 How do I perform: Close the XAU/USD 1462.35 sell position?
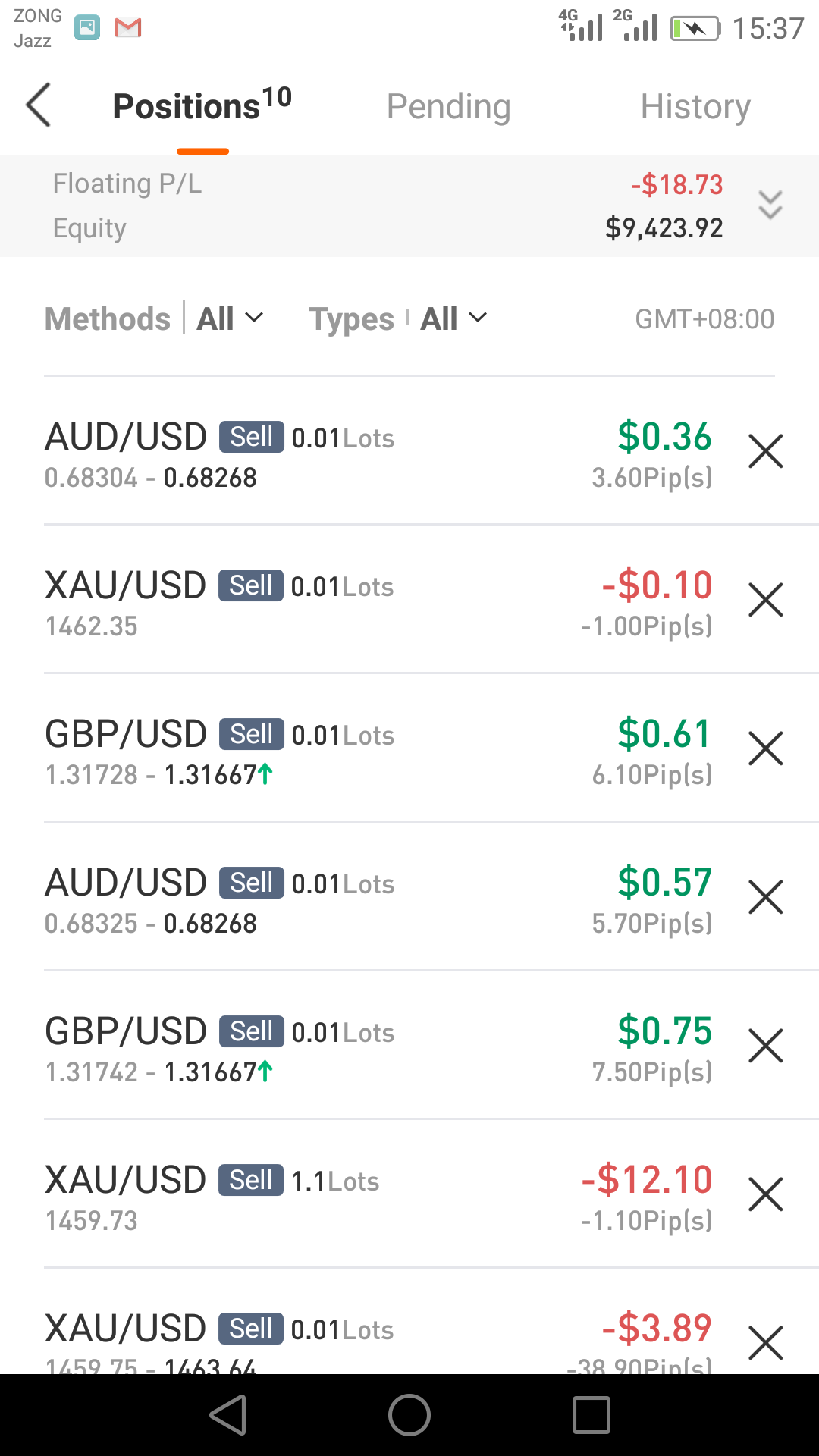tap(765, 600)
